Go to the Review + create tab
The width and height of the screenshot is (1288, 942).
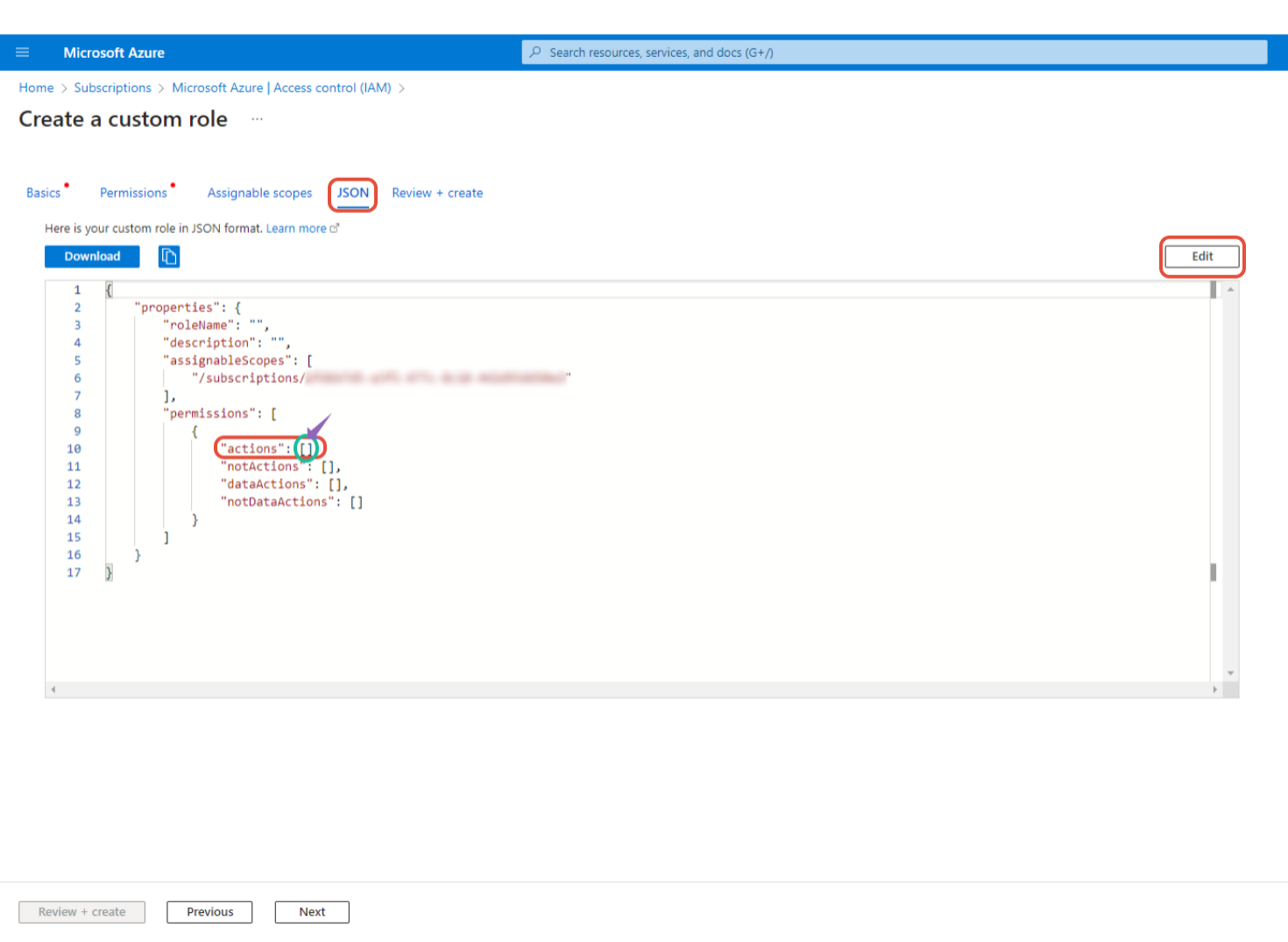437,193
